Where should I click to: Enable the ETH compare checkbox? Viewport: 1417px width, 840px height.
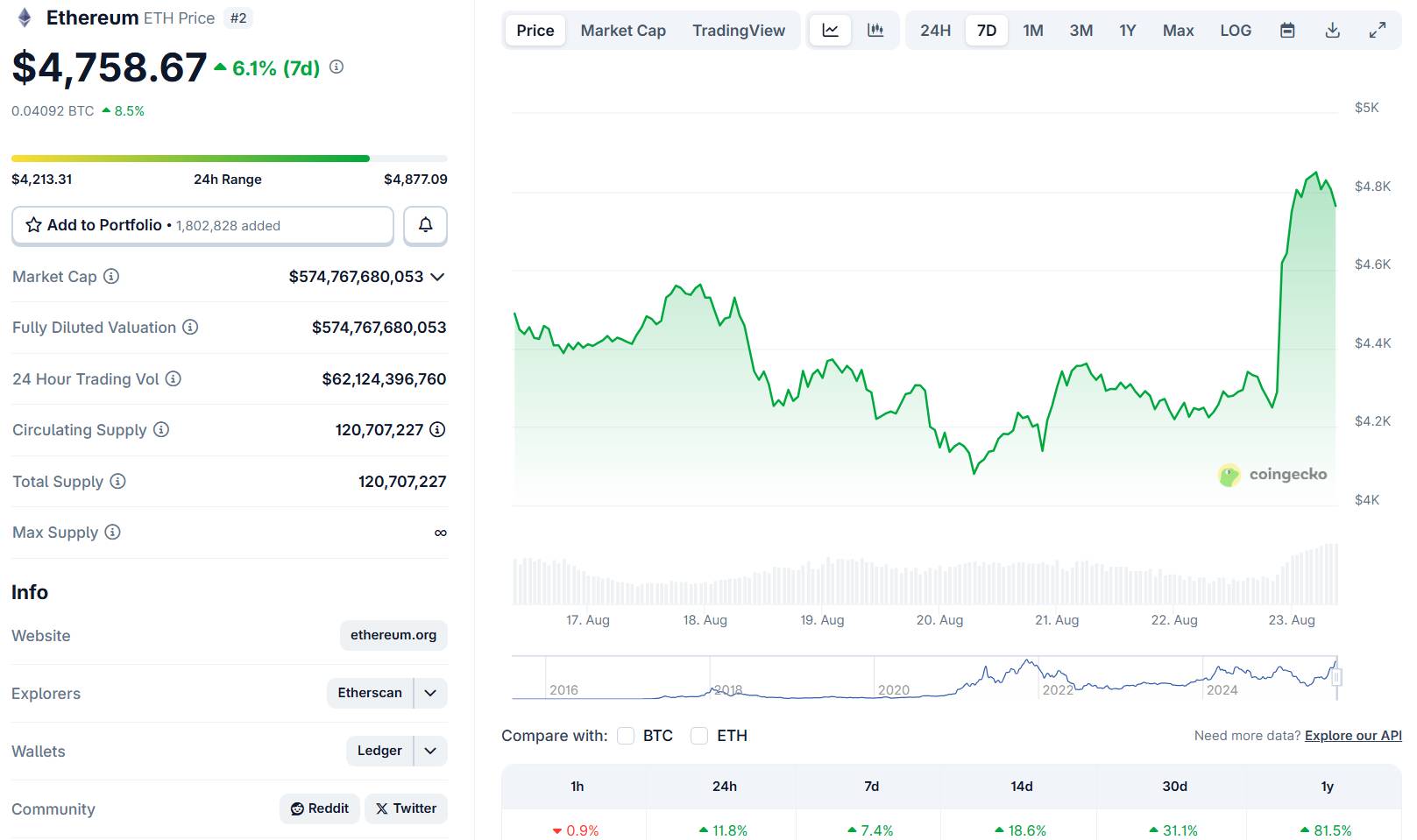click(699, 736)
